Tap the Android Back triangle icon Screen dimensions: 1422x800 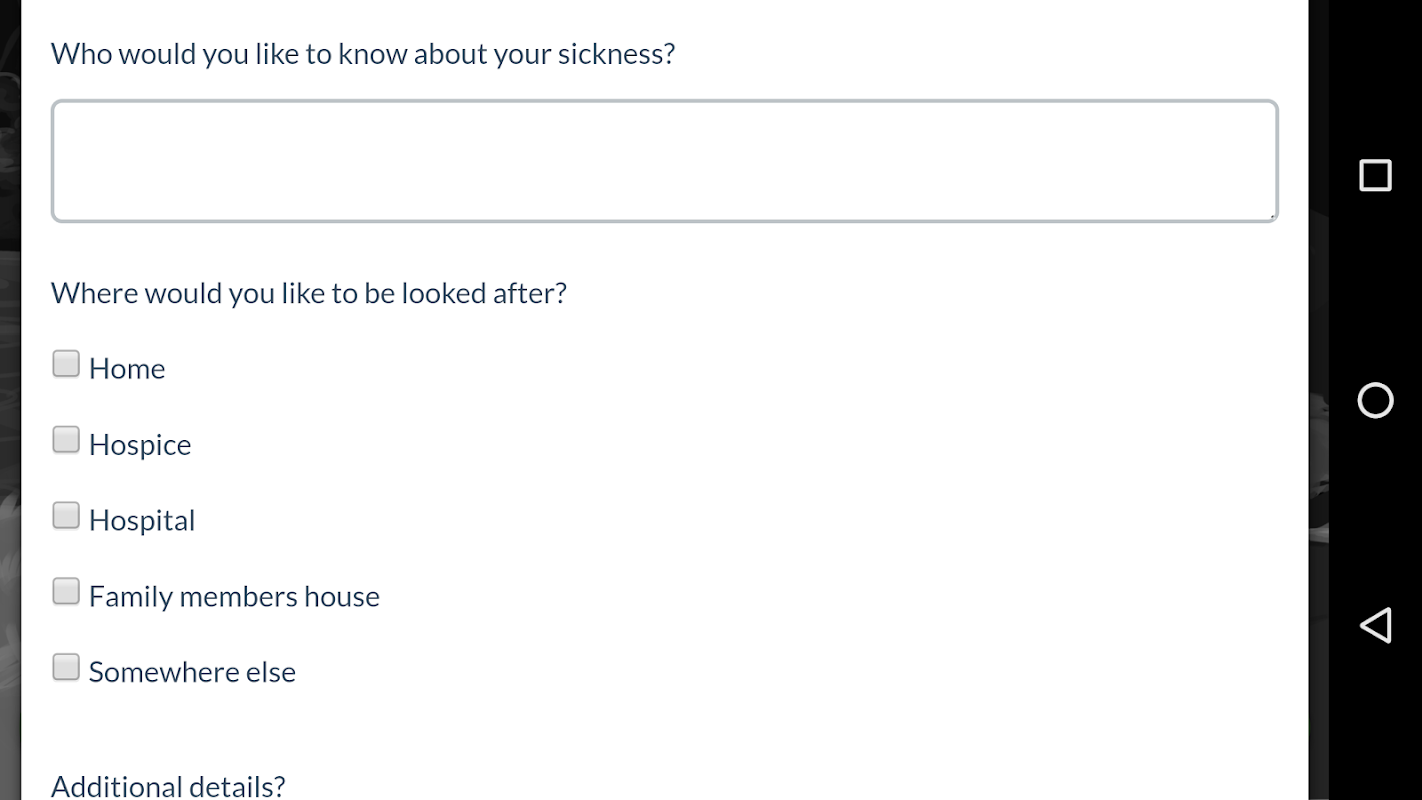tap(1375, 625)
